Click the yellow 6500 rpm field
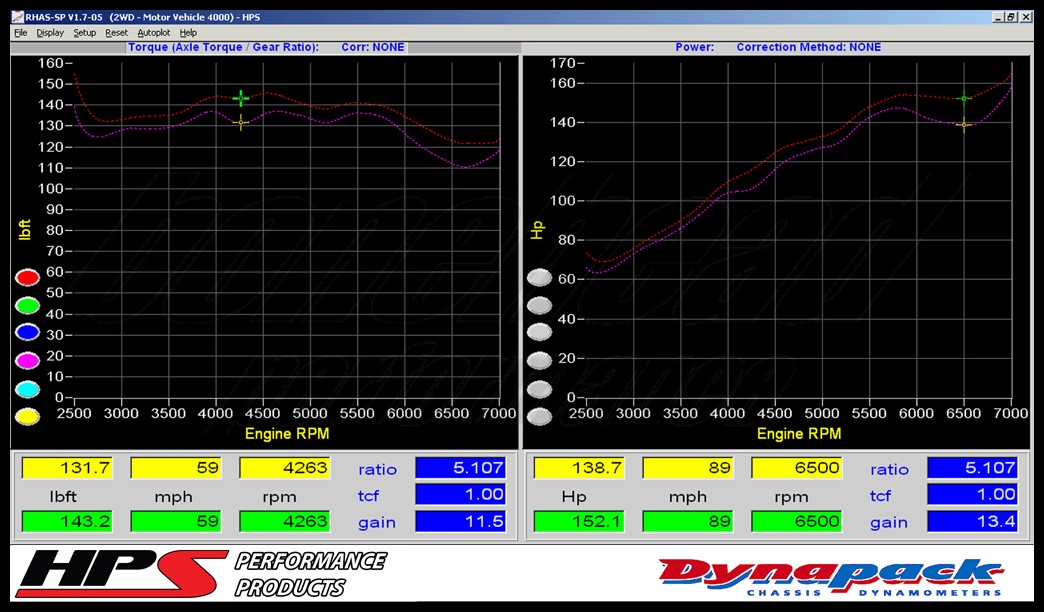The image size is (1044, 612). point(796,467)
